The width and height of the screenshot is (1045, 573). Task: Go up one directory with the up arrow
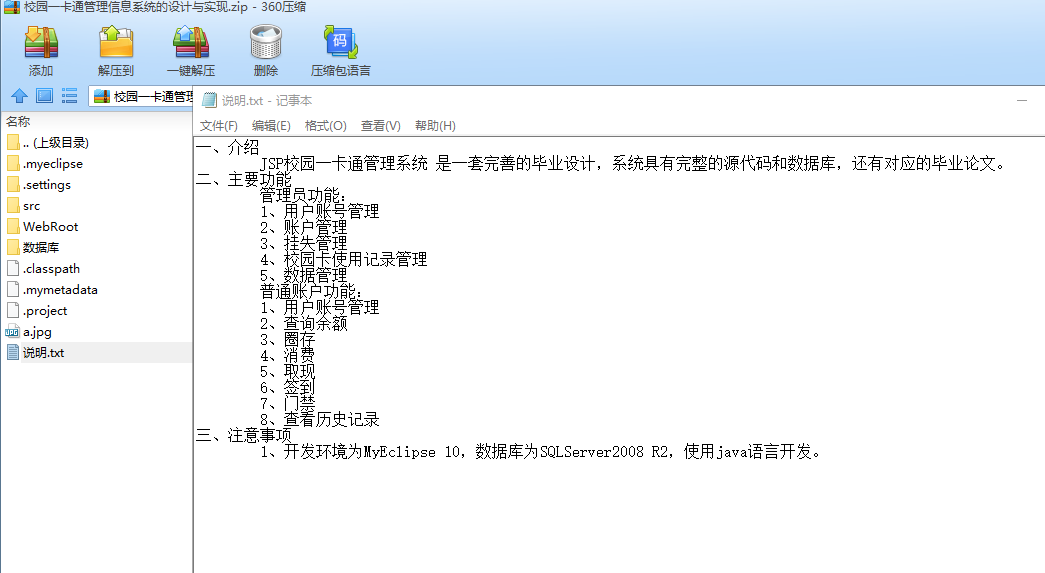[19, 96]
